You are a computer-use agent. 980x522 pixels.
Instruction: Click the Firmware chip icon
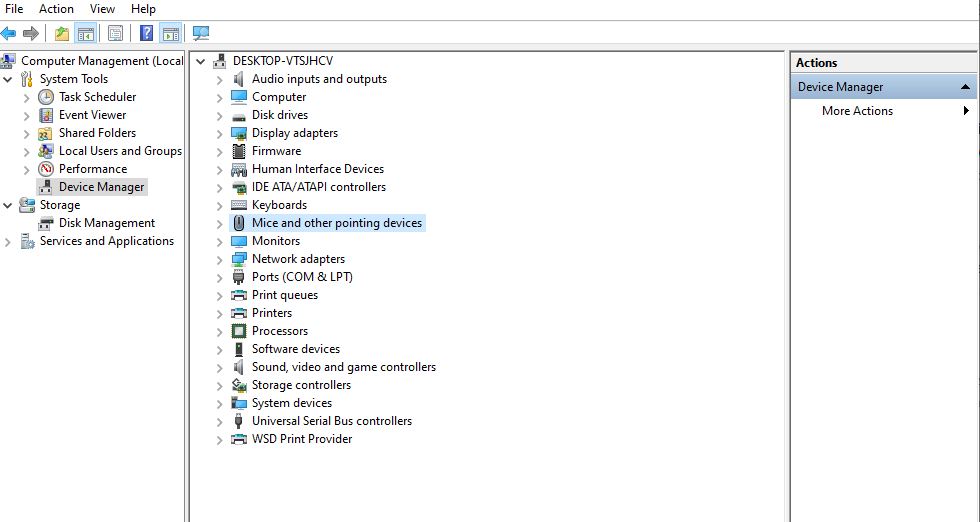tap(239, 151)
